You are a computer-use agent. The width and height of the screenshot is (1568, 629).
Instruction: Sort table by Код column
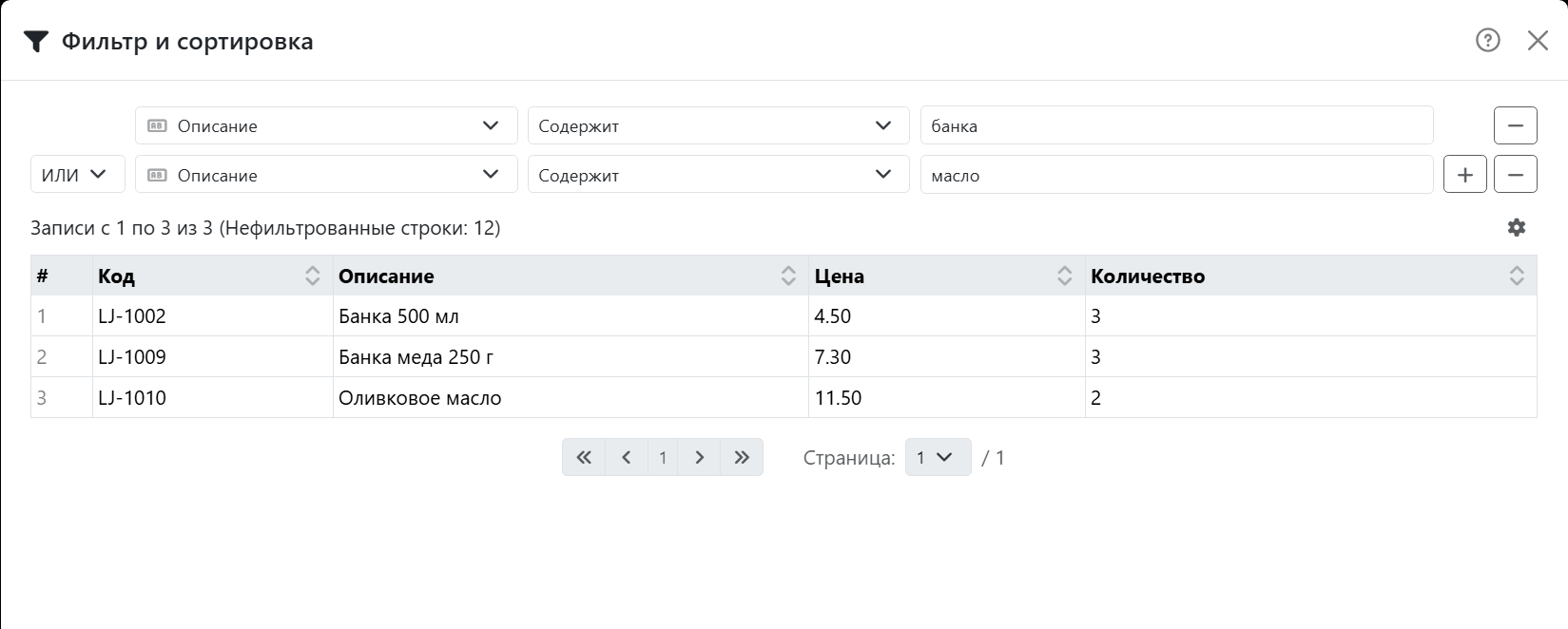click(313, 276)
